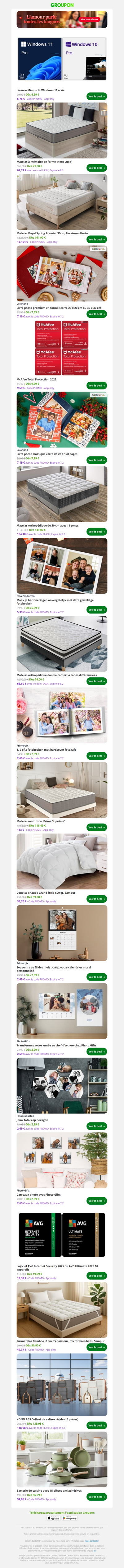
Task: Click 'Voir le deal' for McAfee Total Protection 2025
Action: (97, 385)
